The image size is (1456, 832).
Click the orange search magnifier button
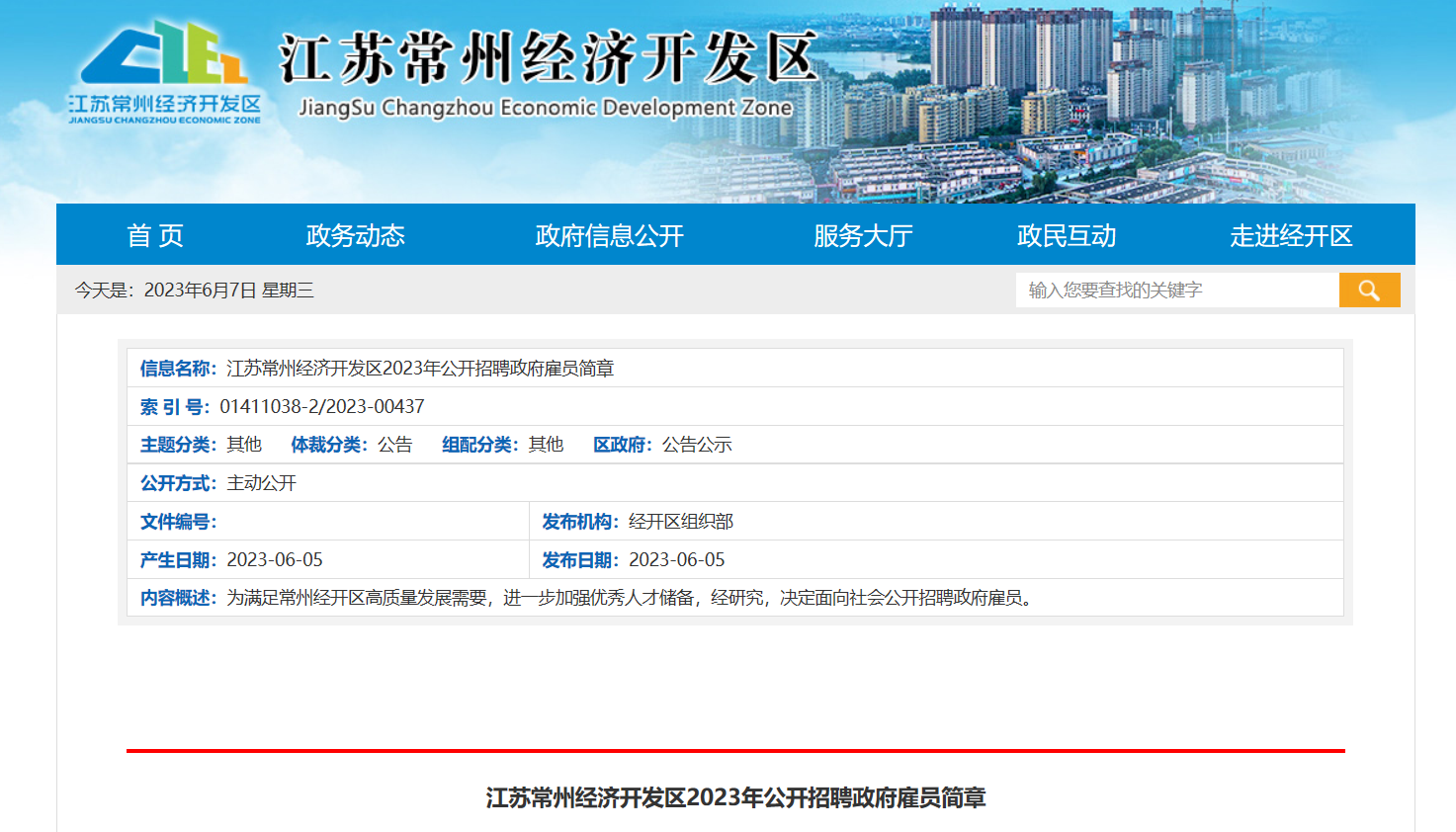(x=1369, y=290)
